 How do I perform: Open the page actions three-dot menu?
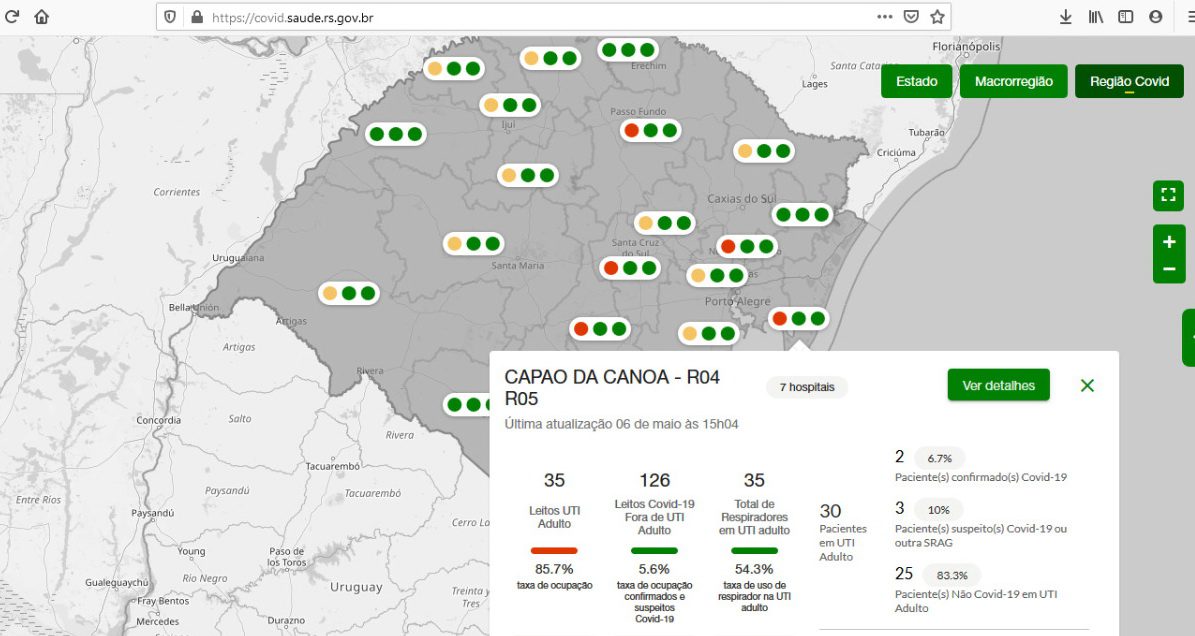[885, 17]
